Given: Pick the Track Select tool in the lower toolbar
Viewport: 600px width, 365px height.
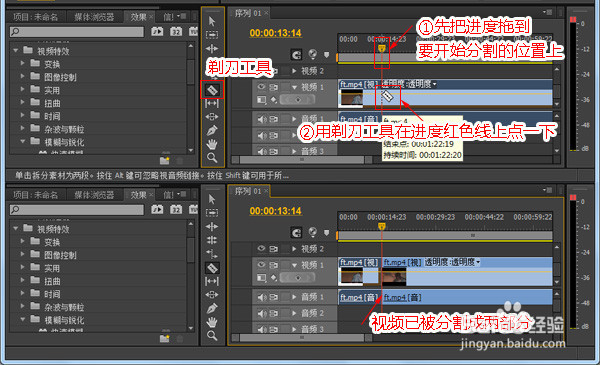Looking at the screenshot, I should pos(212,213).
